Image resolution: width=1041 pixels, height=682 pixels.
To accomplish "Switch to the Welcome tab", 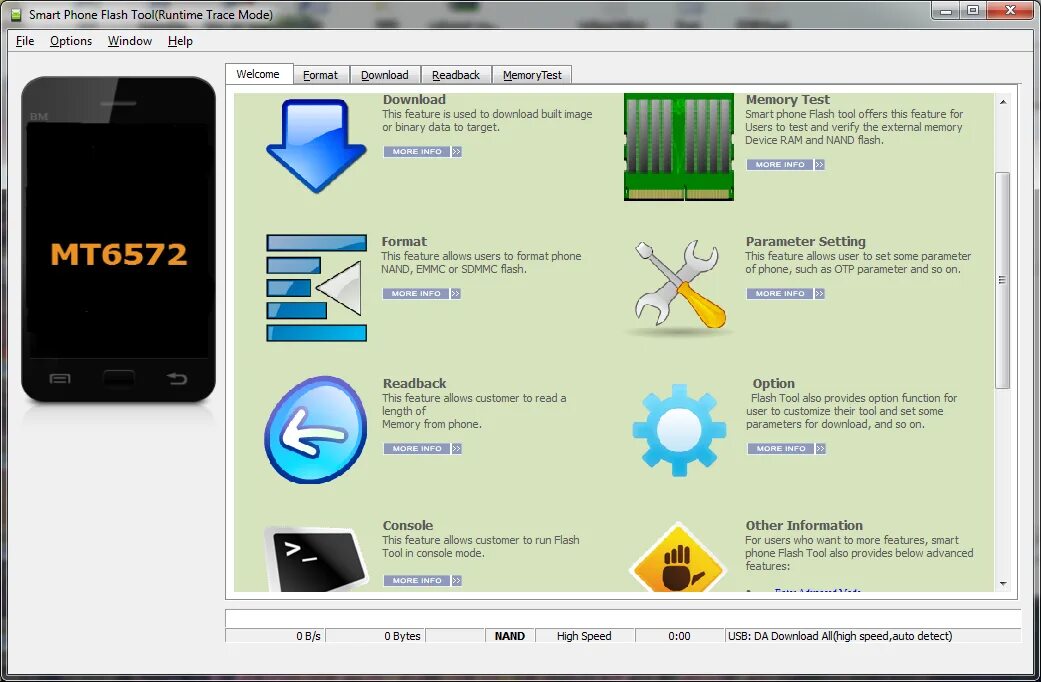I will pyautogui.click(x=258, y=74).
